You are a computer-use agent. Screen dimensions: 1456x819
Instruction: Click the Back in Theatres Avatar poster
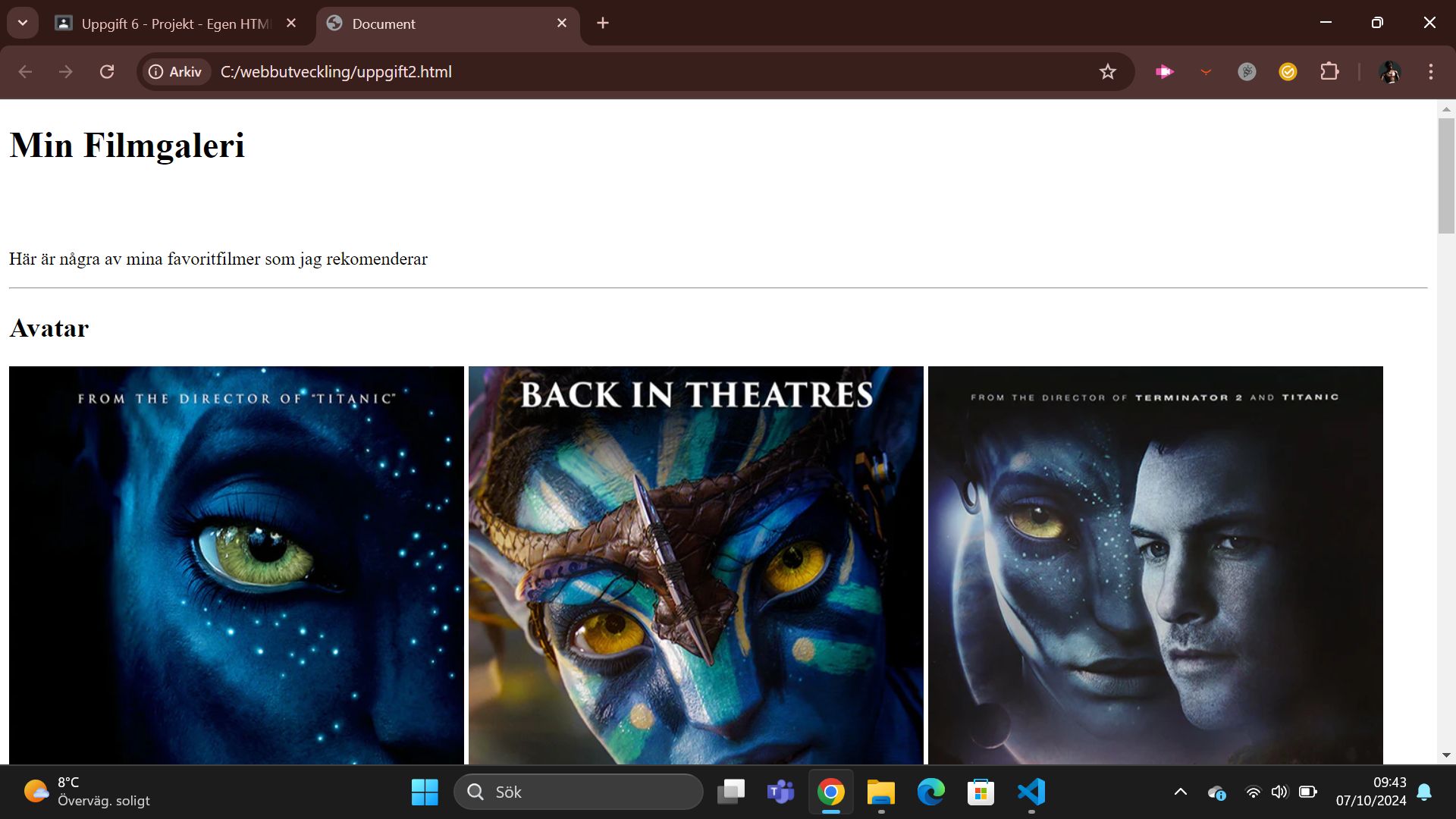pos(696,565)
